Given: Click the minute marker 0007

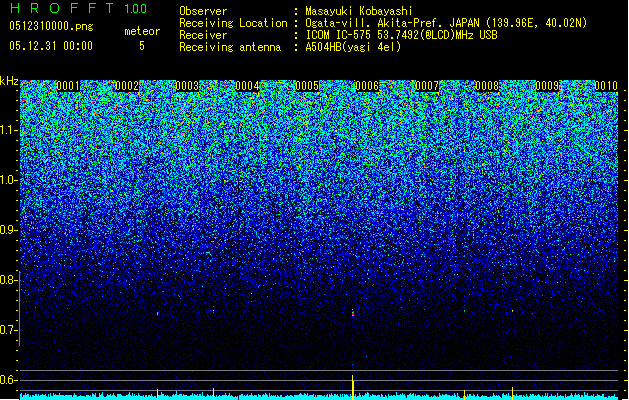Looking at the screenshot, I should (427, 86).
